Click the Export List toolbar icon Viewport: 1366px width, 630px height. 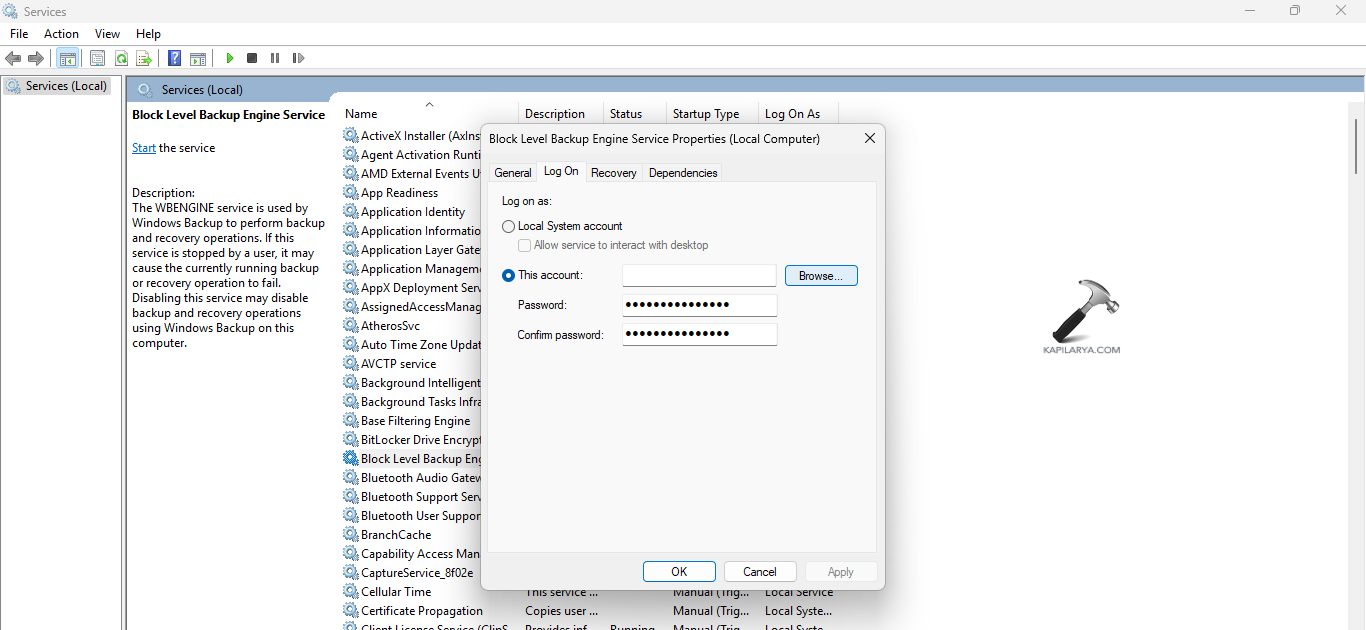pyautogui.click(x=144, y=59)
